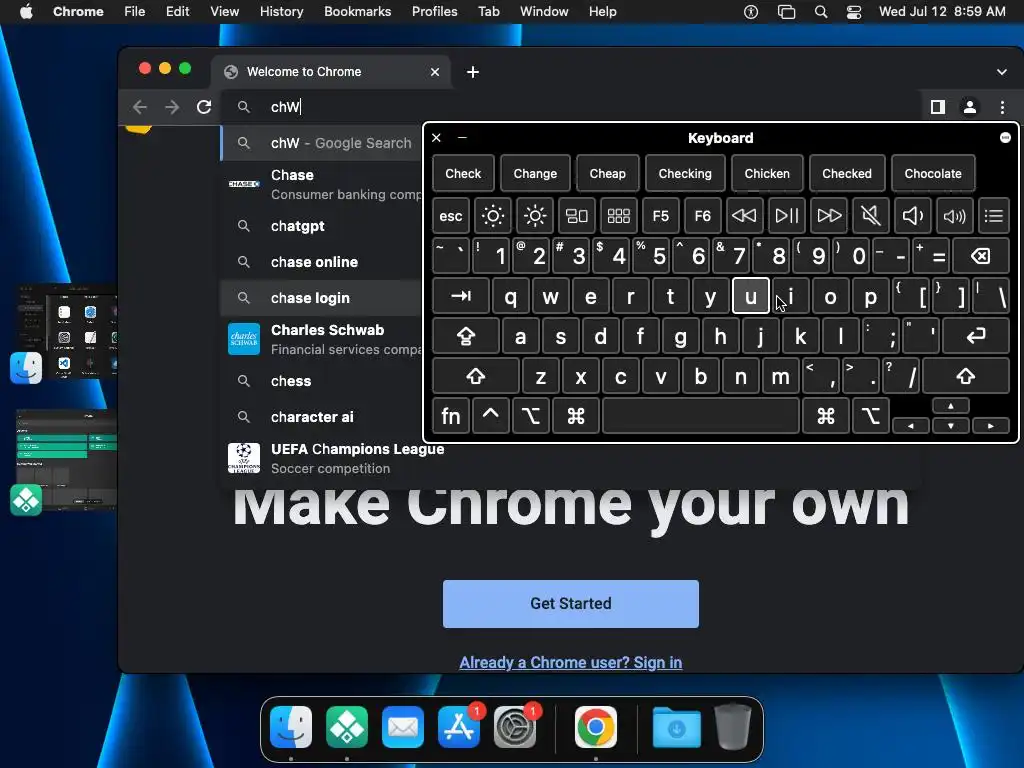Click the Get Started button
1024x768 pixels.
pyautogui.click(x=571, y=603)
